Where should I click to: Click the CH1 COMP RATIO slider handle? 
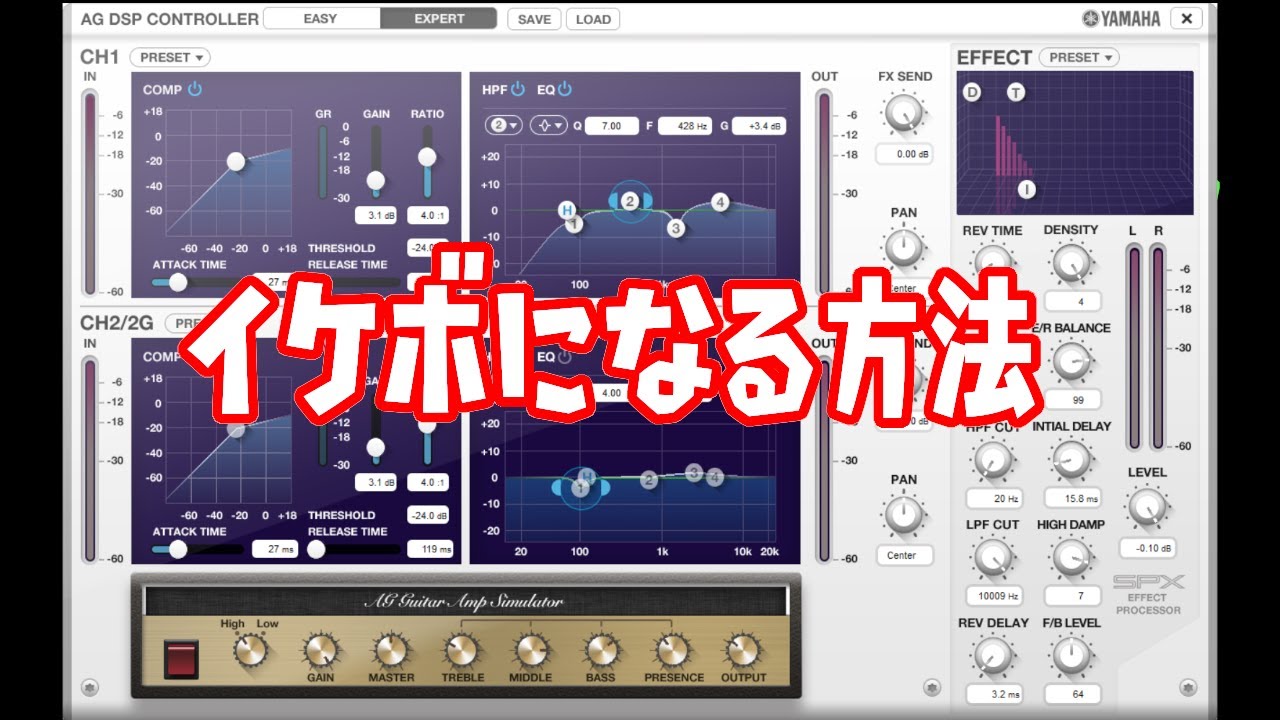point(427,156)
